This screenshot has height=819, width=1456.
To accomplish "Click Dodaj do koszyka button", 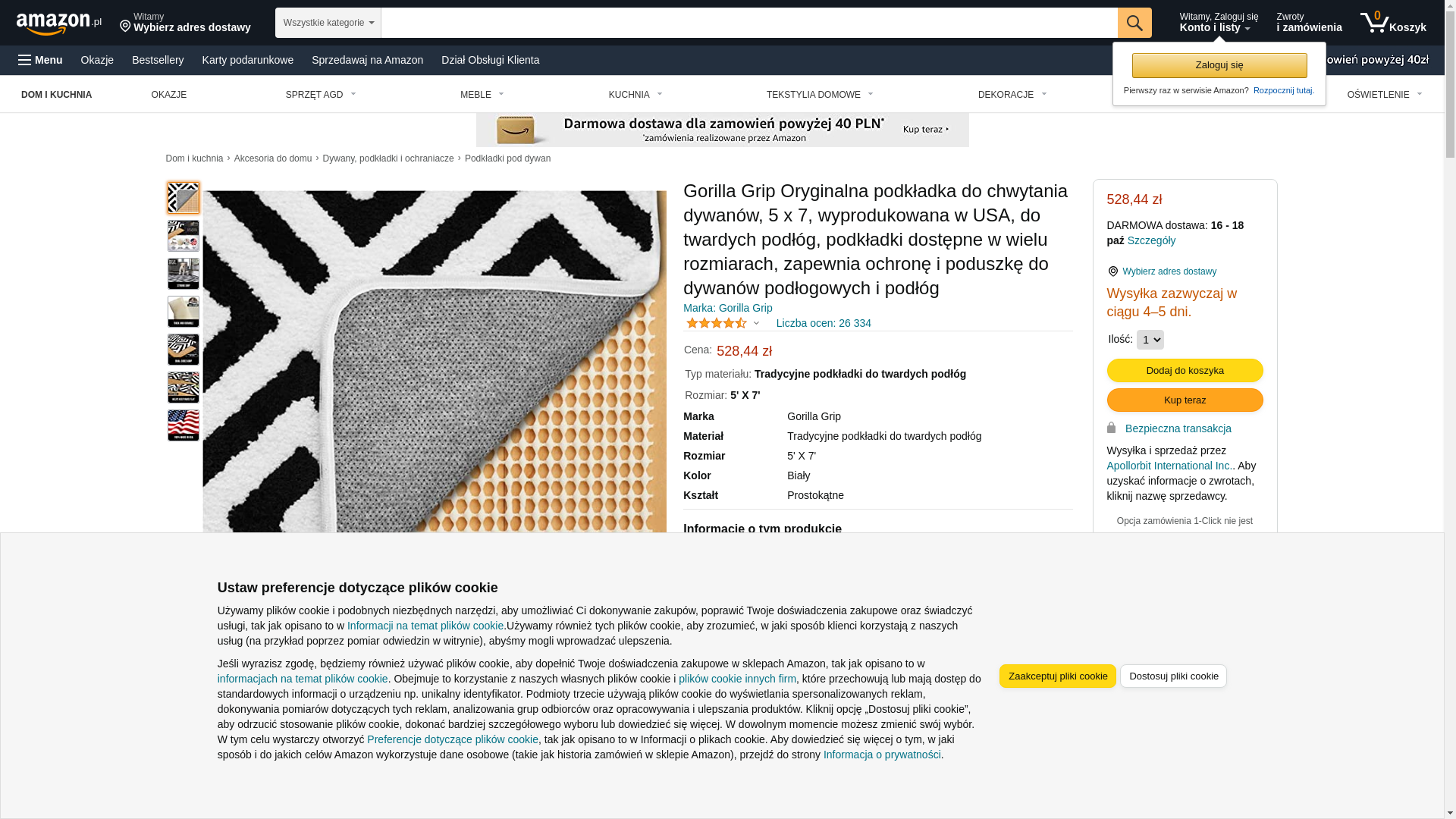I will tap(1185, 370).
